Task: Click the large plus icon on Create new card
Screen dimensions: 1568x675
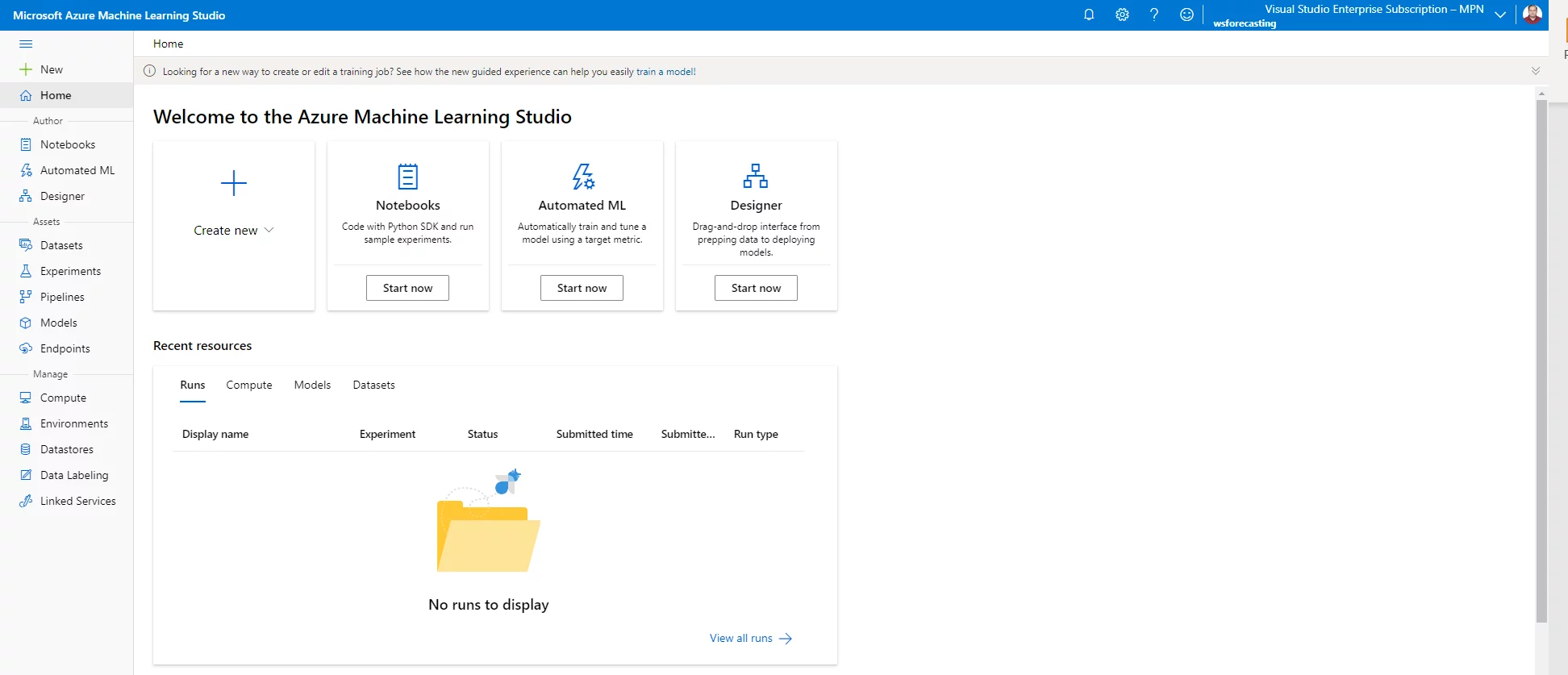Action: pyautogui.click(x=234, y=183)
